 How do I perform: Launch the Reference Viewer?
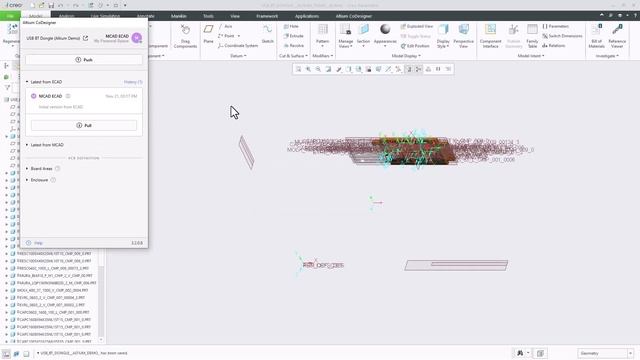pos(617,36)
